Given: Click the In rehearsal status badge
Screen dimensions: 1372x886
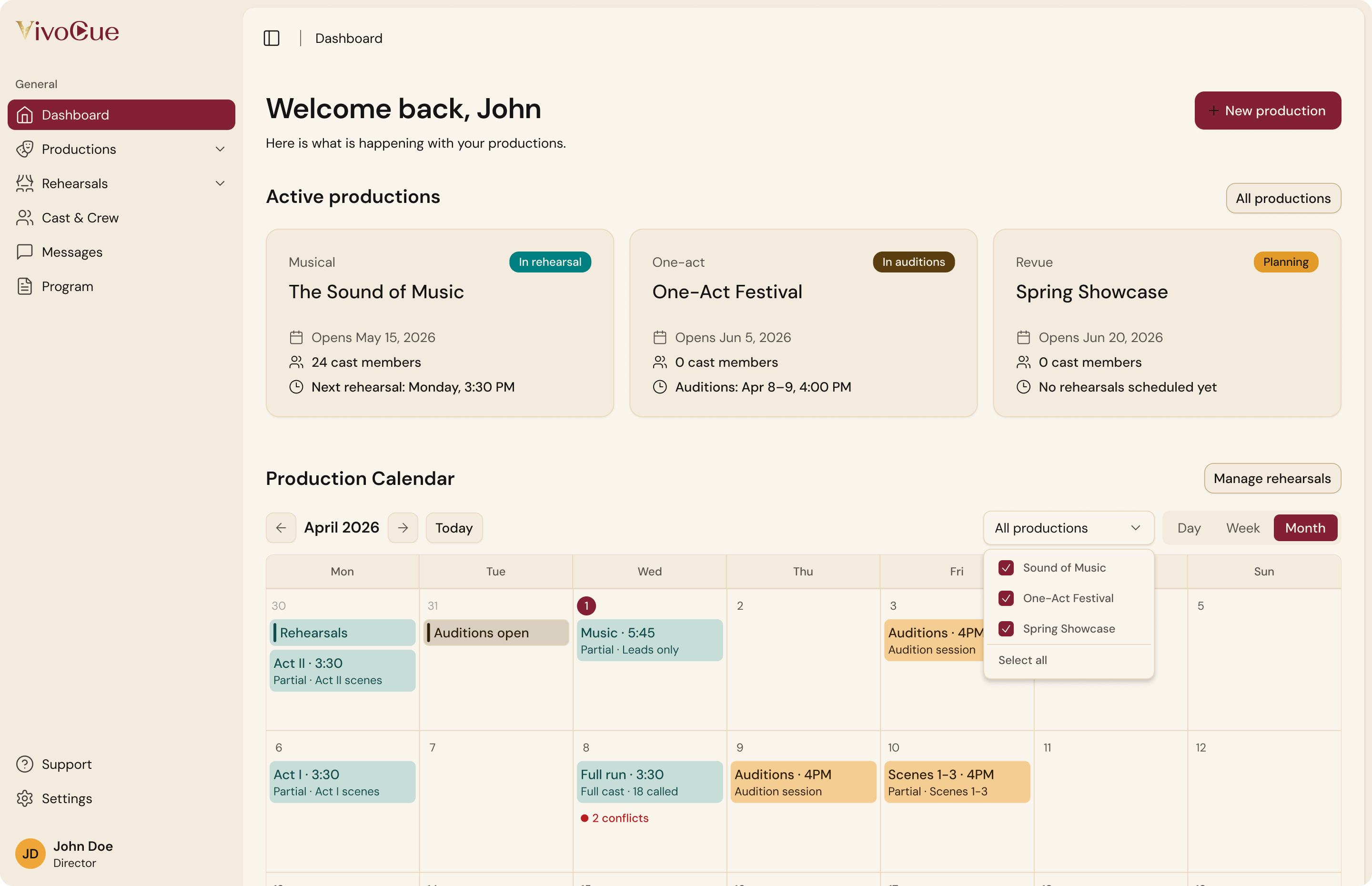Looking at the screenshot, I should (x=549, y=262).
